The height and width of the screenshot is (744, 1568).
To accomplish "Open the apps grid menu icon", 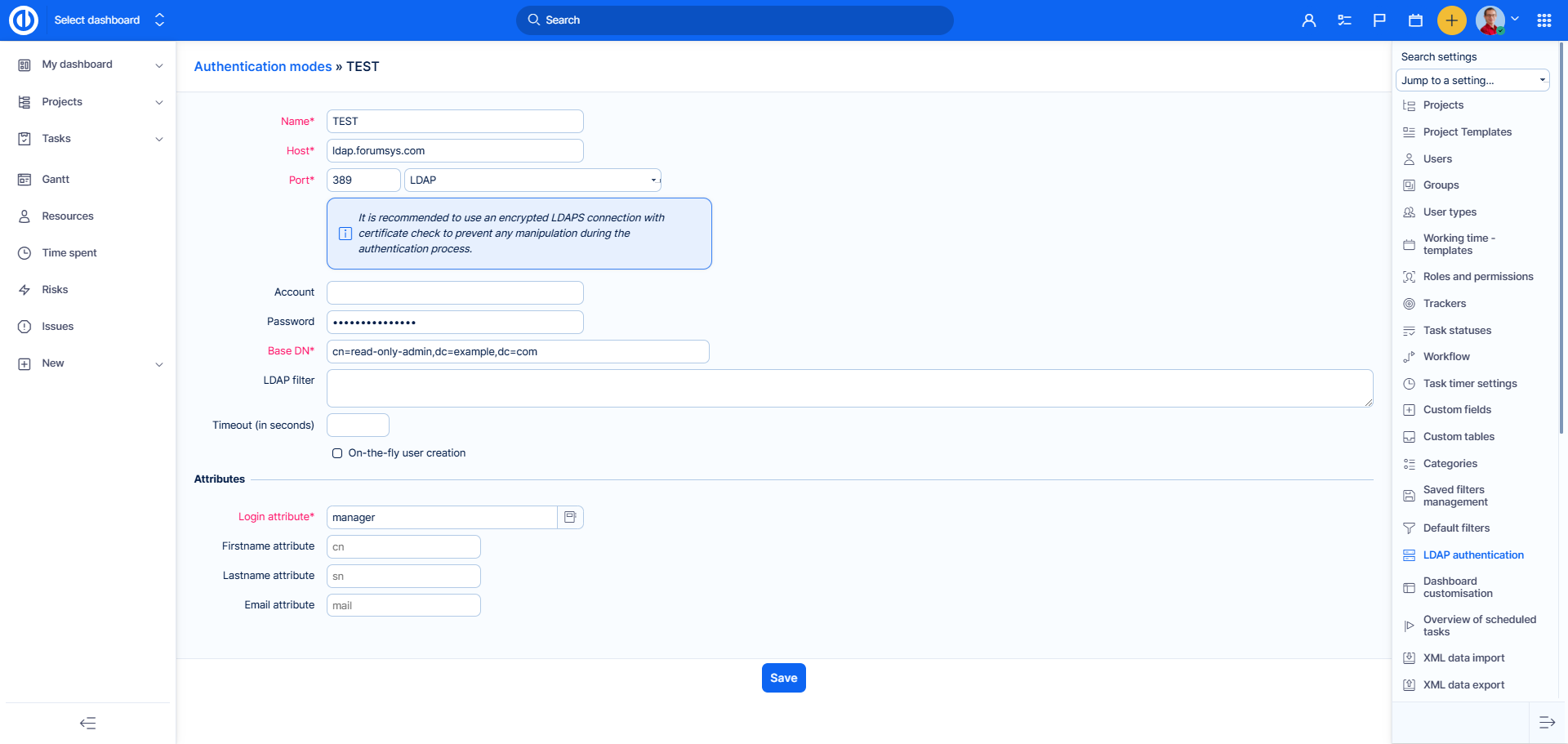I will (1543, 20).
